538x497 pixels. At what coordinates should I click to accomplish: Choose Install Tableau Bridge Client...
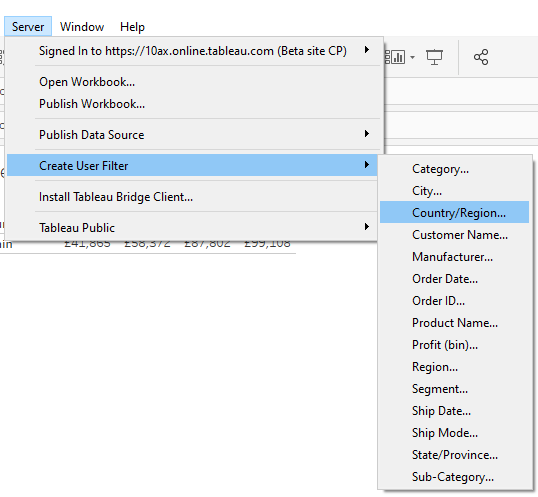coord(192,197)
